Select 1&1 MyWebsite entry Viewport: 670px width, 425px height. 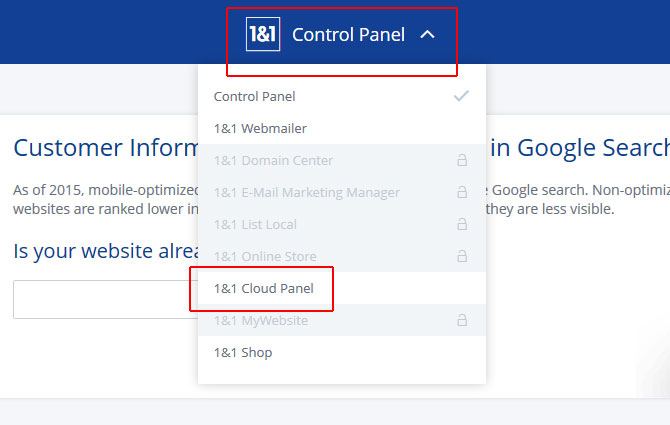coord(342,320)
